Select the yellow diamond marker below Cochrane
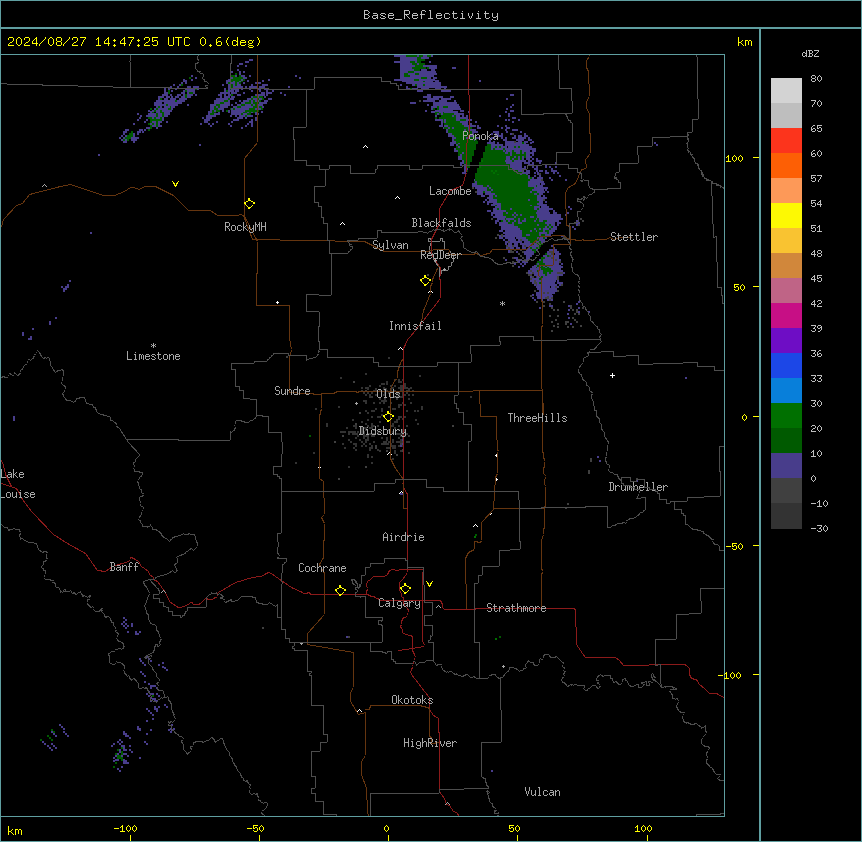 (340, 590)
